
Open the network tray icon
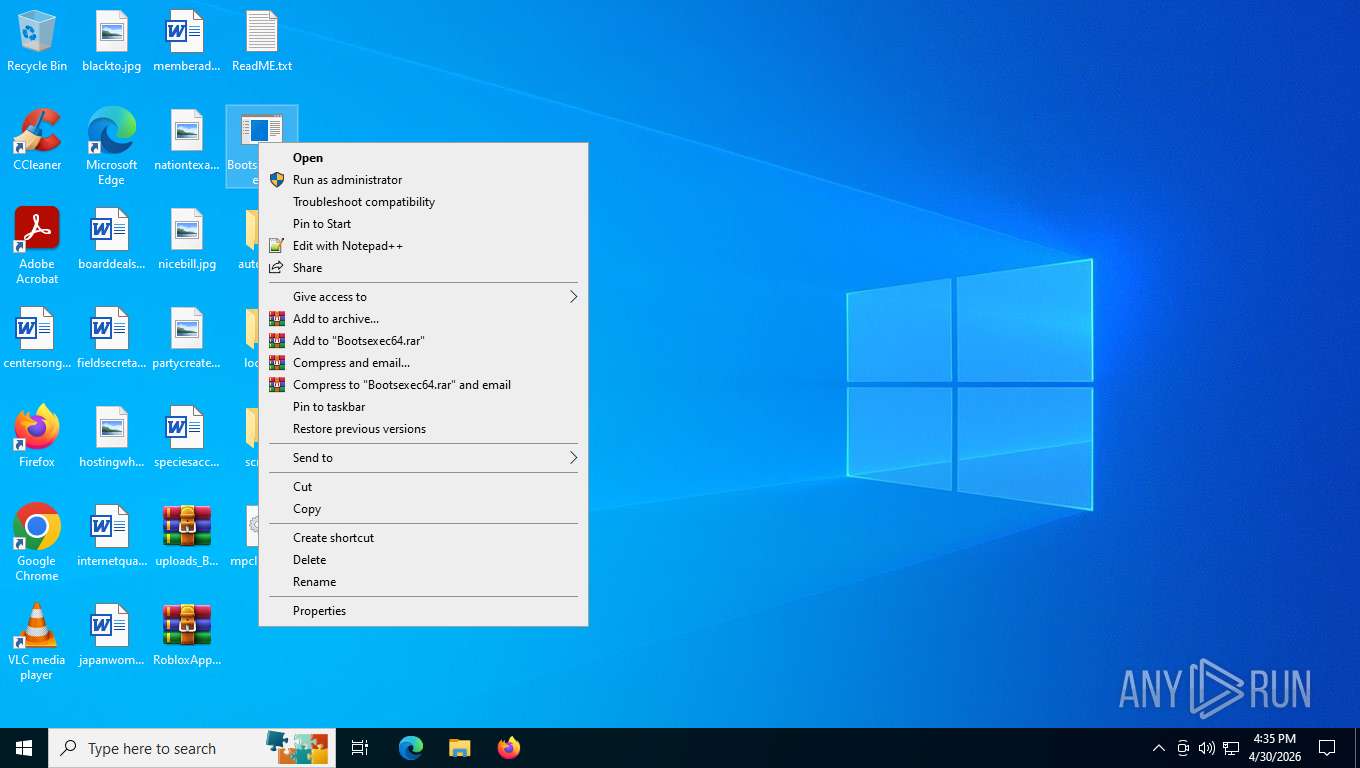point(1231,748)
